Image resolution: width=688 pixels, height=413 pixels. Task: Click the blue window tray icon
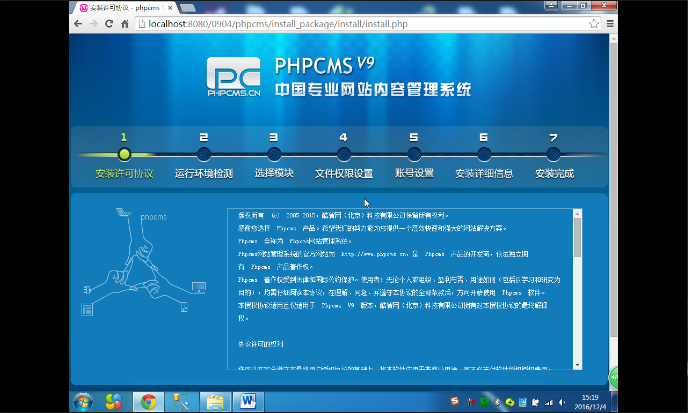[523, 402]
